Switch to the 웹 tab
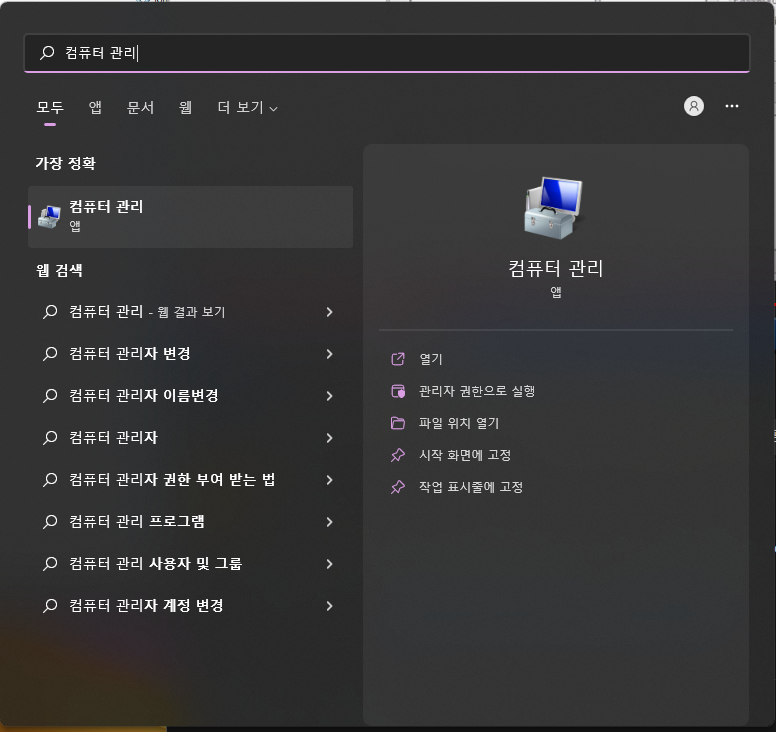The height and width of the screenshot is (732, 776). [186, 107]
